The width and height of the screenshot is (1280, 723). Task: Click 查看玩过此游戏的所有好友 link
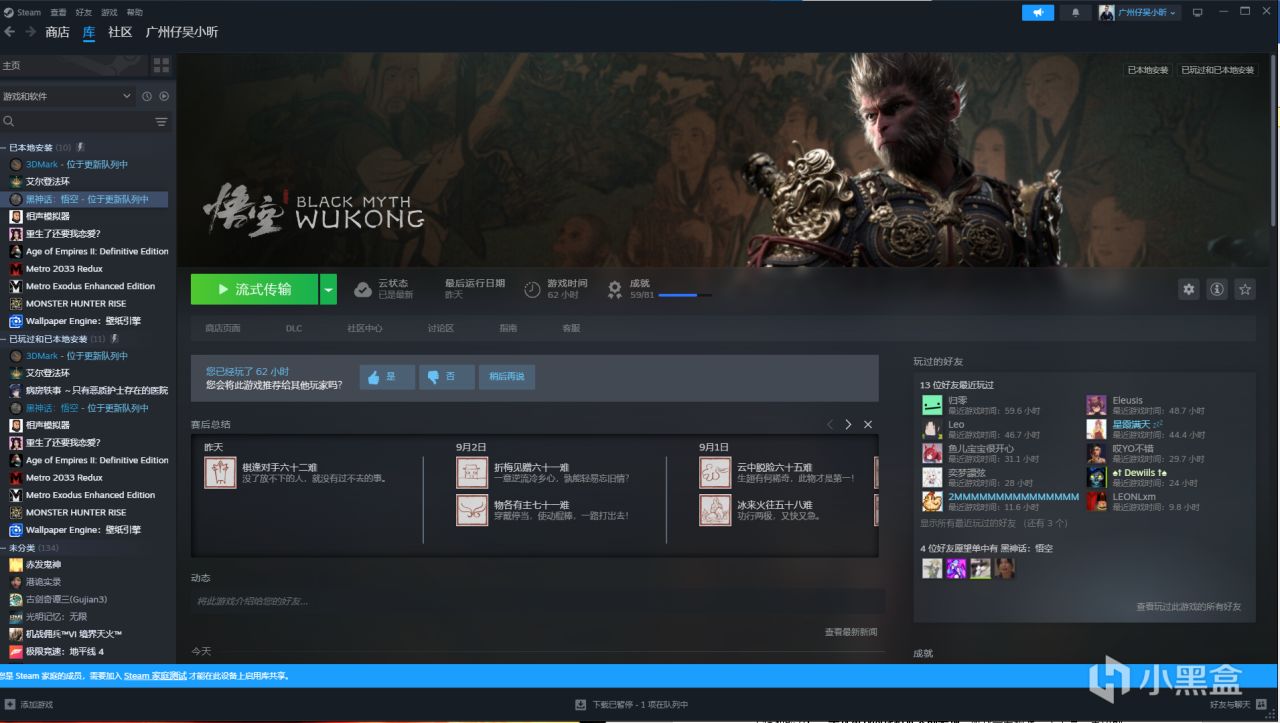click(1189, 607)
